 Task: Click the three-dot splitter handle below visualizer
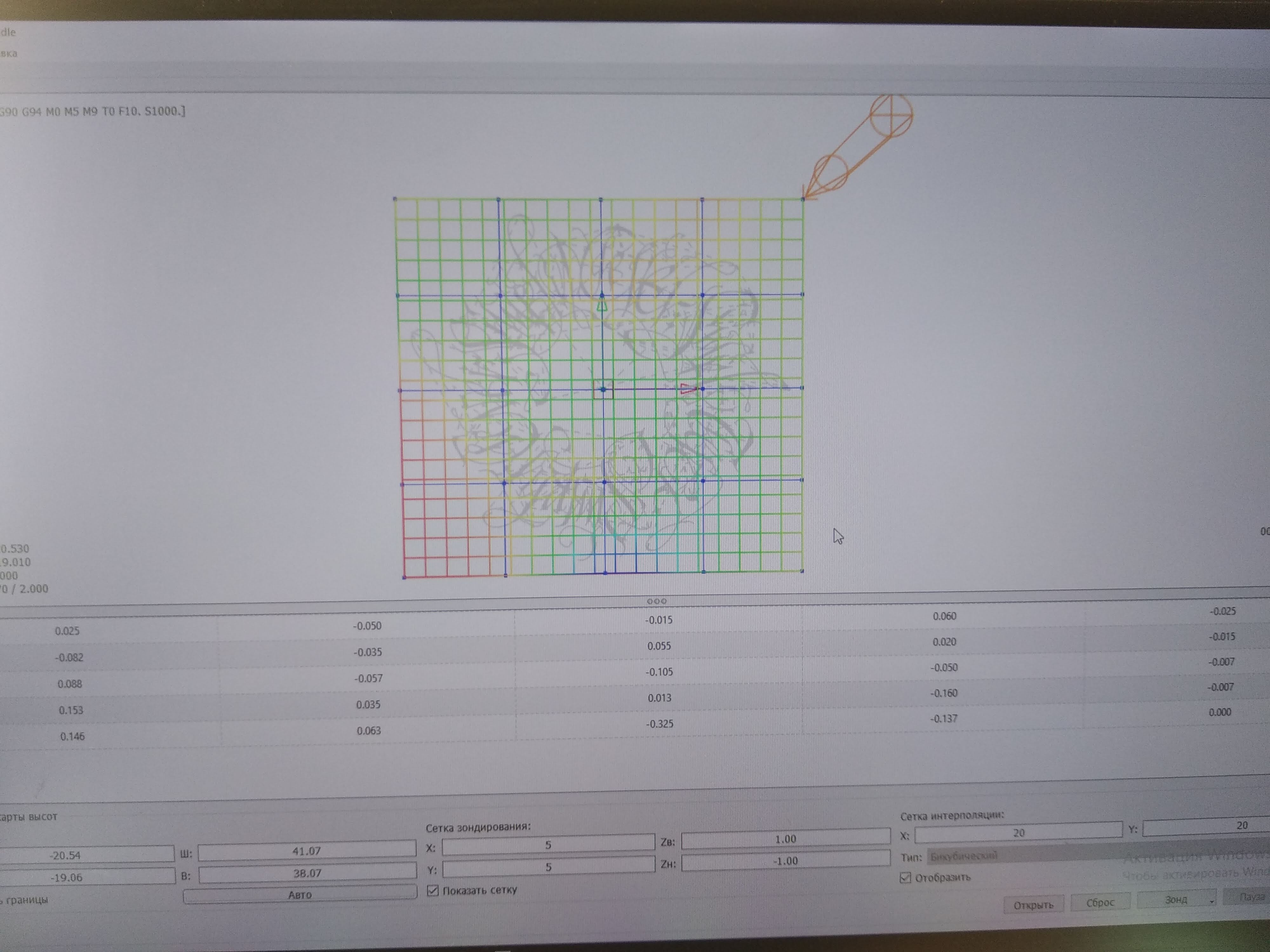[656, 601]
